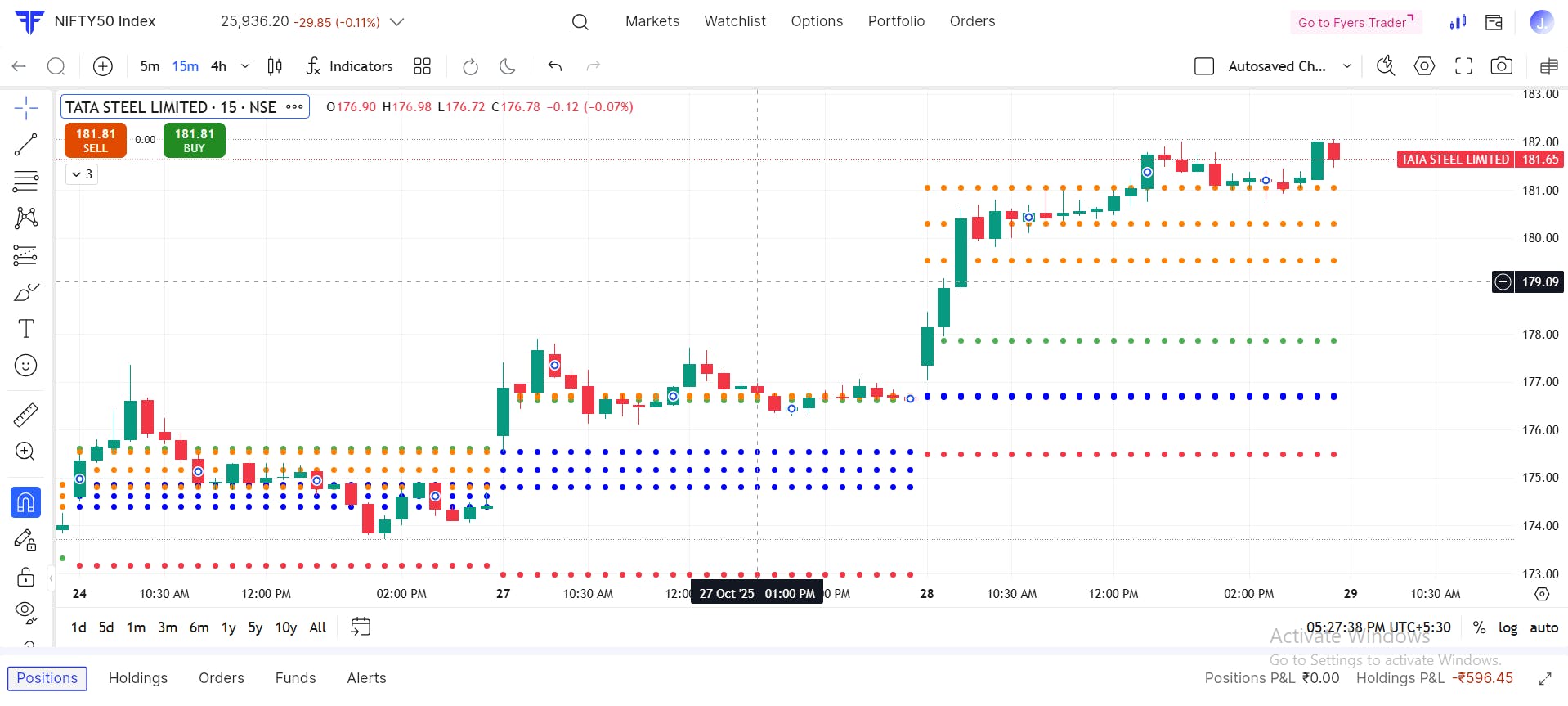Open the Portfolio menu
This screenshot has width=1568, height=706.
click(896, 21)
